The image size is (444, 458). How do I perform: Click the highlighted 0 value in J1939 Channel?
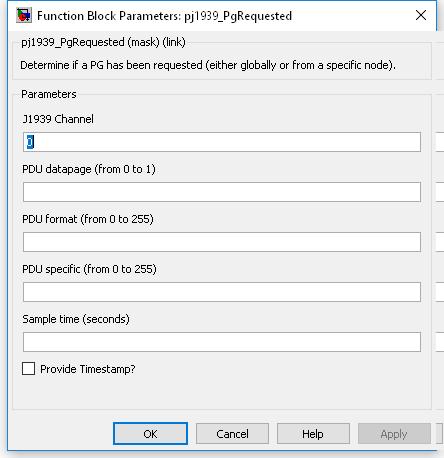click(x=30, y=142)
